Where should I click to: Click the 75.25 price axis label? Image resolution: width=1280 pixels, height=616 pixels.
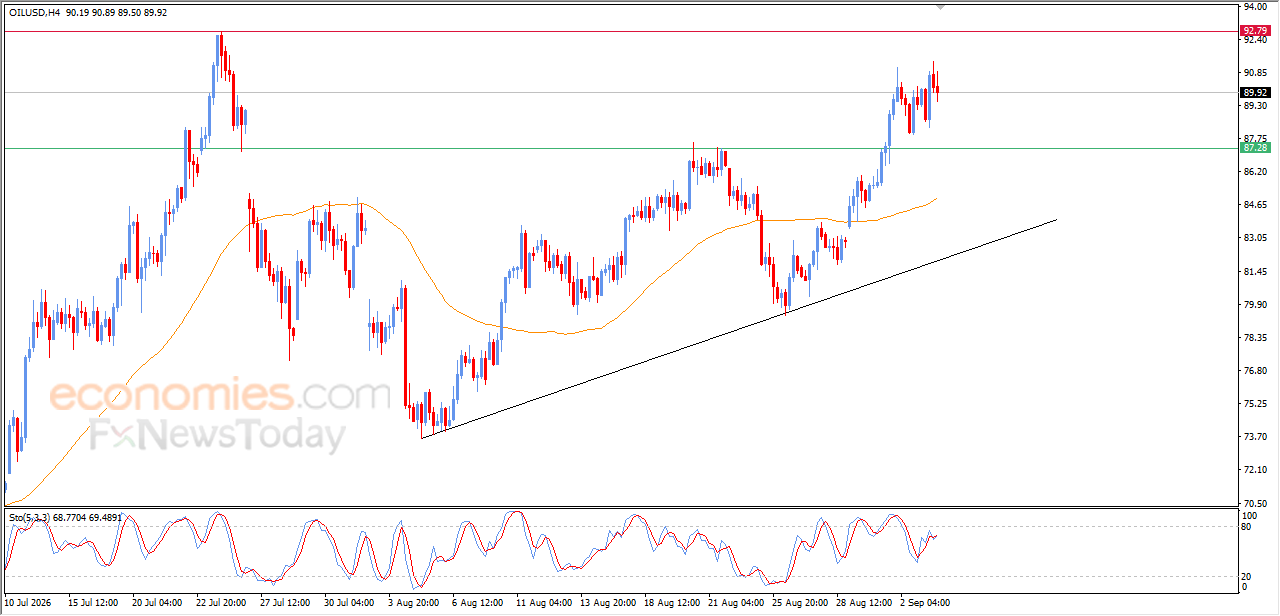pos(1255,404)
